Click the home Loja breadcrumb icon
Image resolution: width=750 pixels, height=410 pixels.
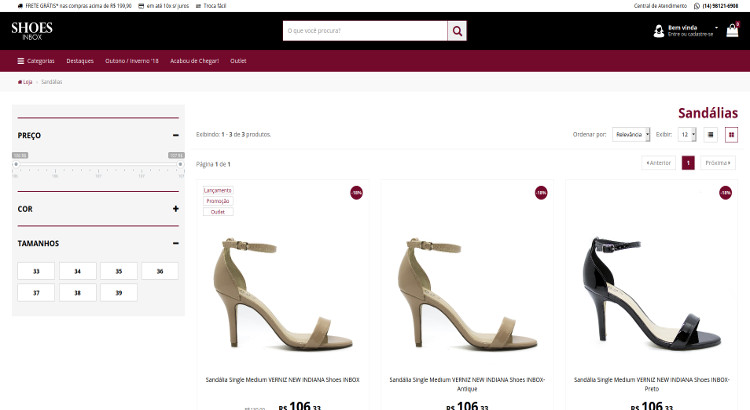coord(20,82)
